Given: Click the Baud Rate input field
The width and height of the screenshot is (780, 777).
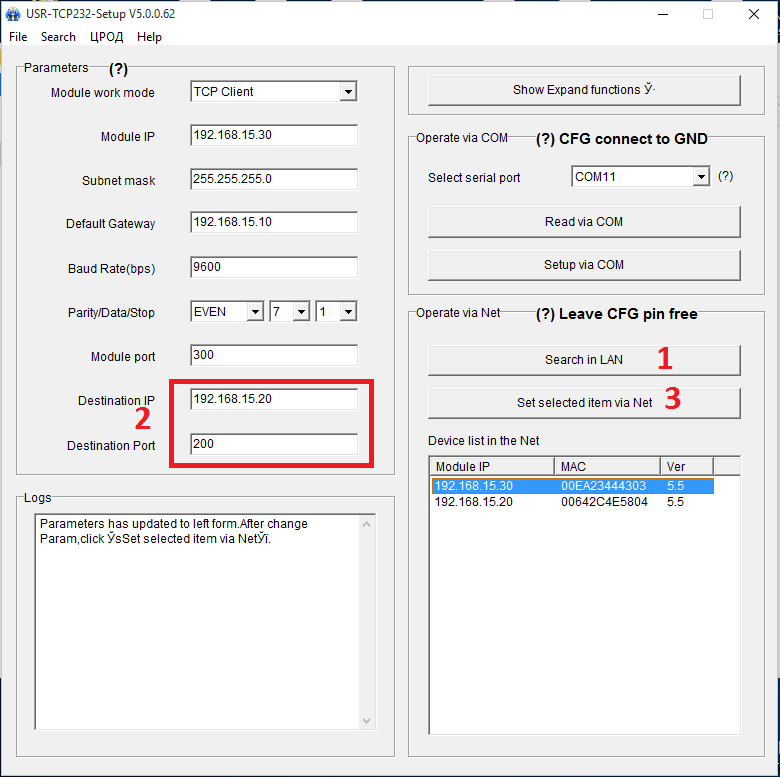Looking at the screenshot, I should [273, 268].
